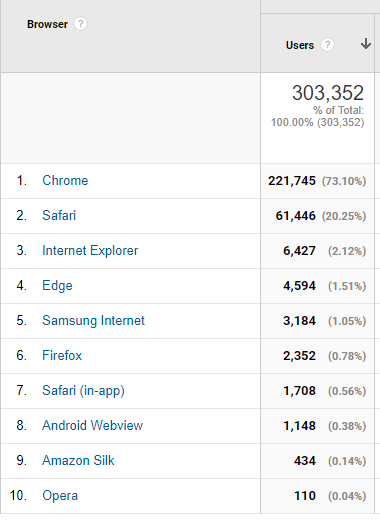Click the Users column help icon
Viewport: 380px width, 520px height.
[x=327, y=45]
